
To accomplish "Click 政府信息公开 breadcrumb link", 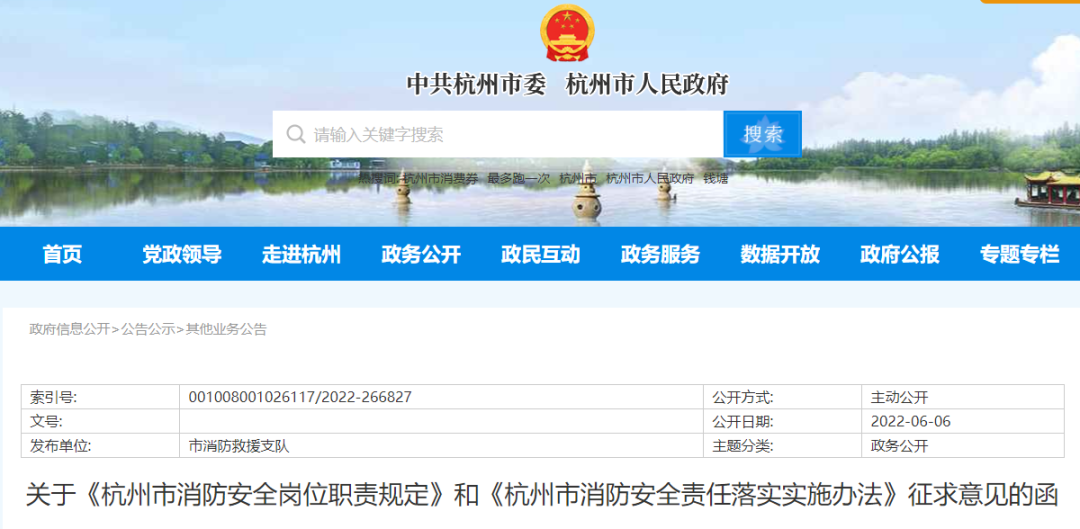I will coord(70,329).
